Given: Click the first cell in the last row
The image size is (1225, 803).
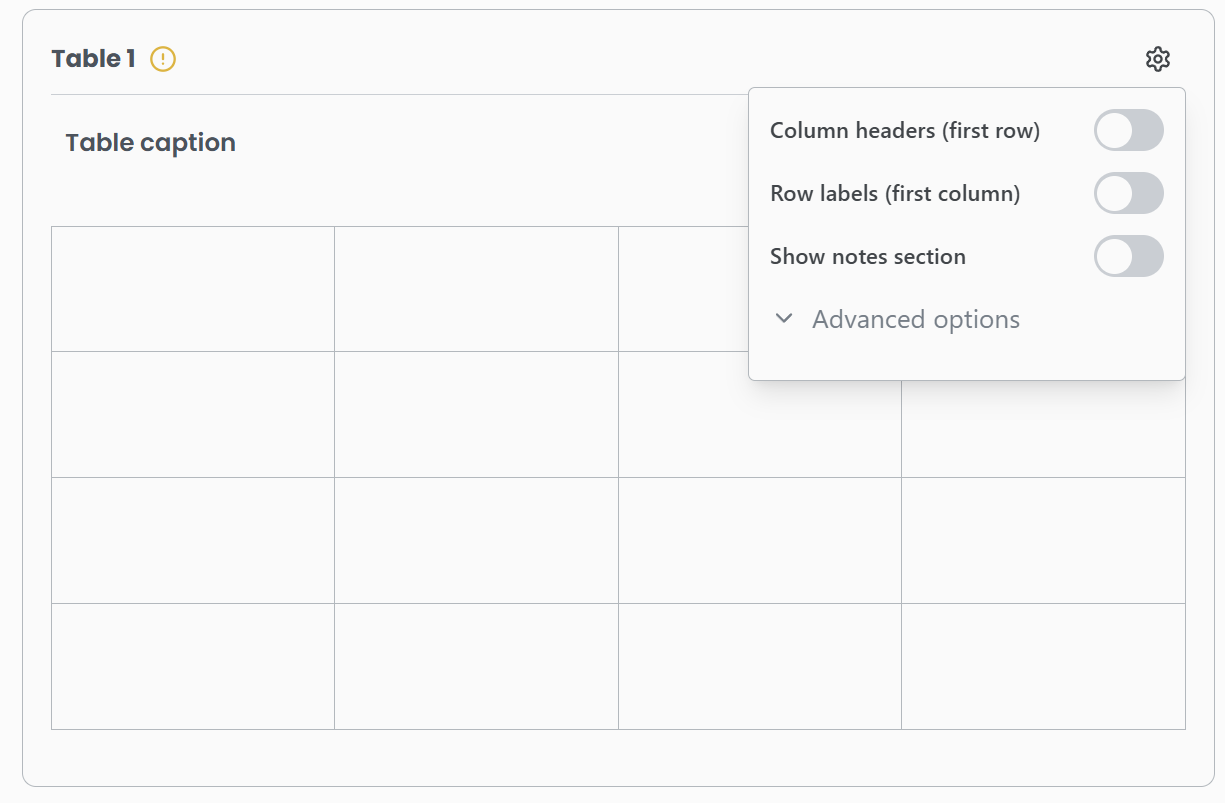Looking at the screenshot, I should click(x=193, y=666).
